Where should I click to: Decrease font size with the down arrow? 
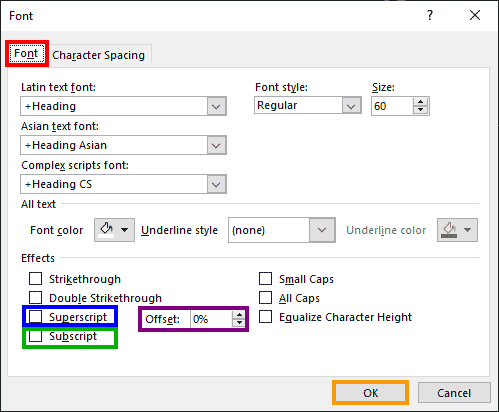pos(421,110)
